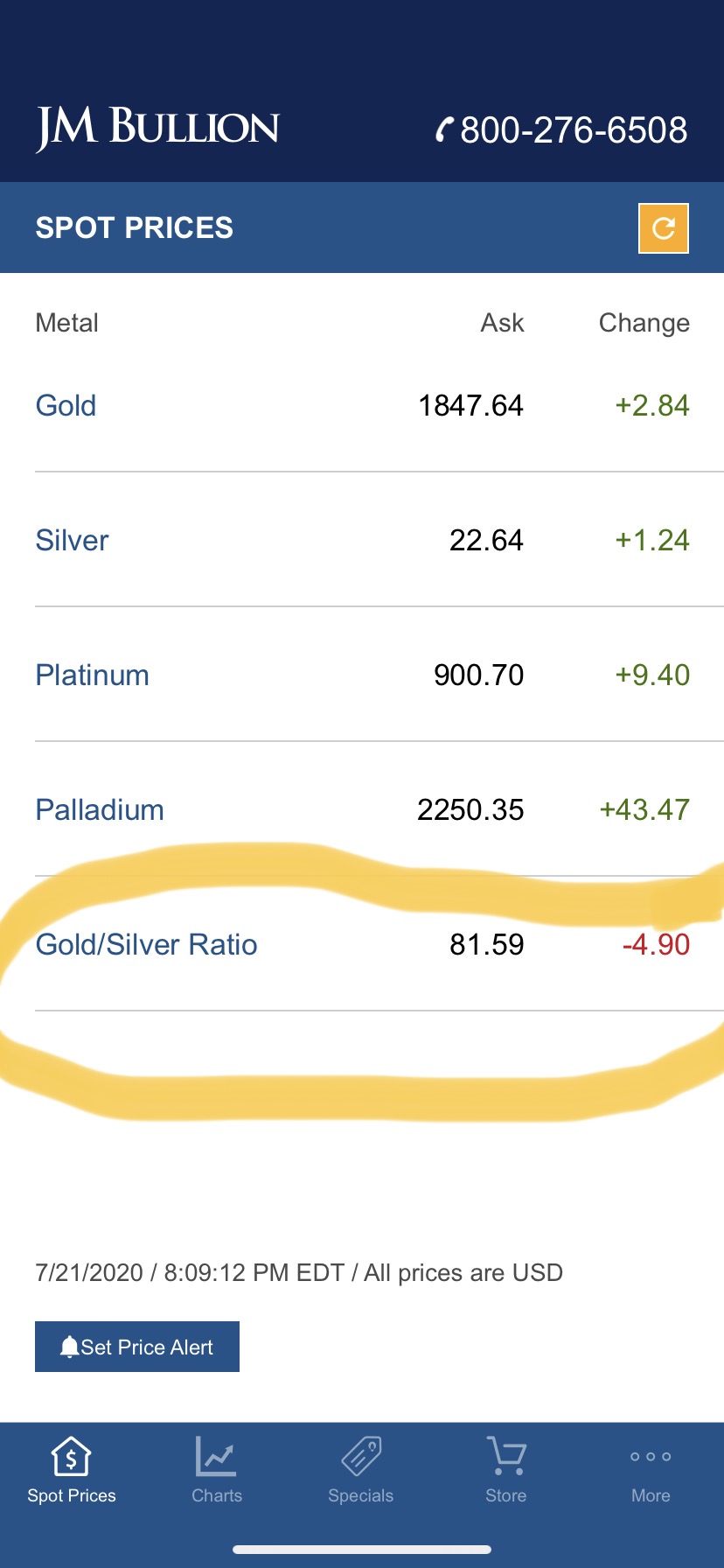Tap the Palladium change value +43.47

644,810
